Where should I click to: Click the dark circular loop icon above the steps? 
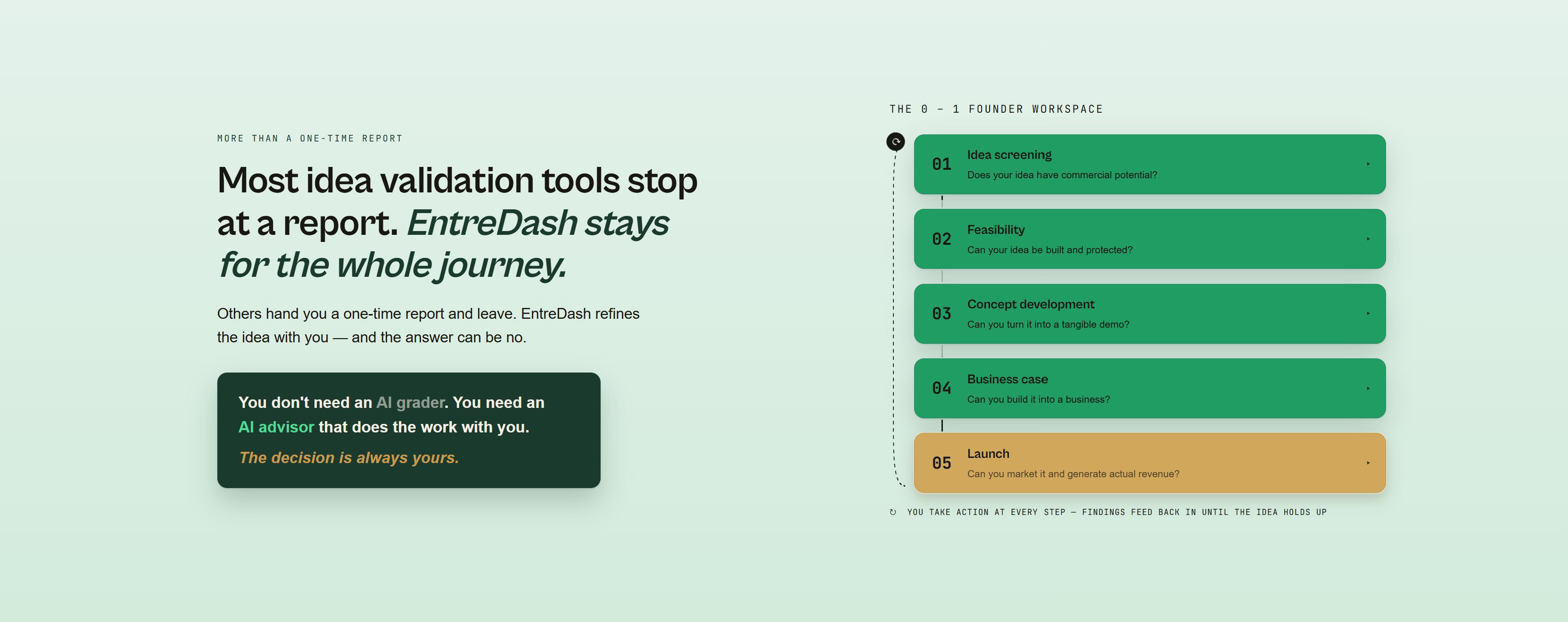(x=895, y=142)
